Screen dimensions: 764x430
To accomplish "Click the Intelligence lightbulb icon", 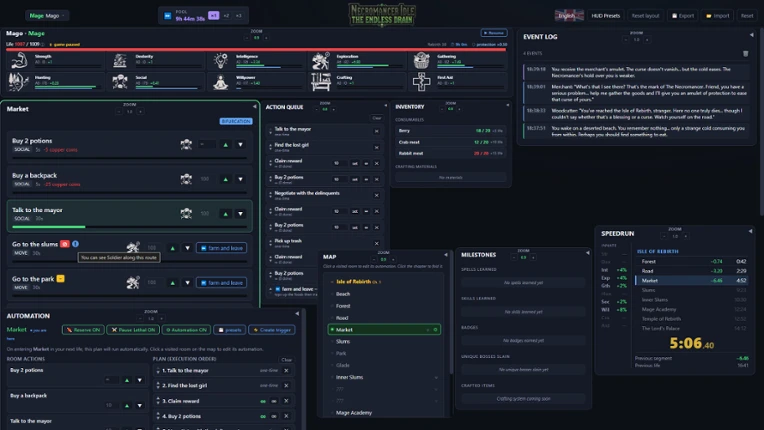I will (220, 61).
